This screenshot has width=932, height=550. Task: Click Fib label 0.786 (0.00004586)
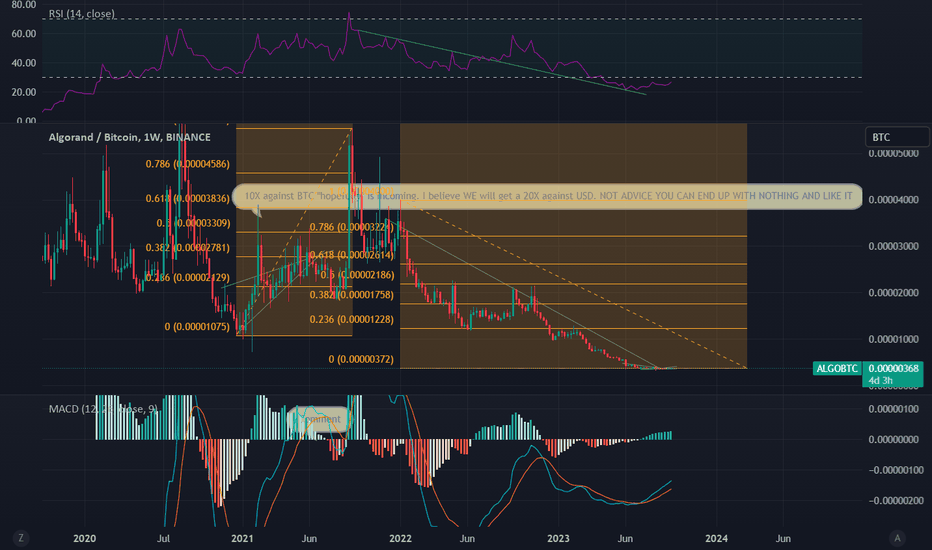(x=188, y=164)
